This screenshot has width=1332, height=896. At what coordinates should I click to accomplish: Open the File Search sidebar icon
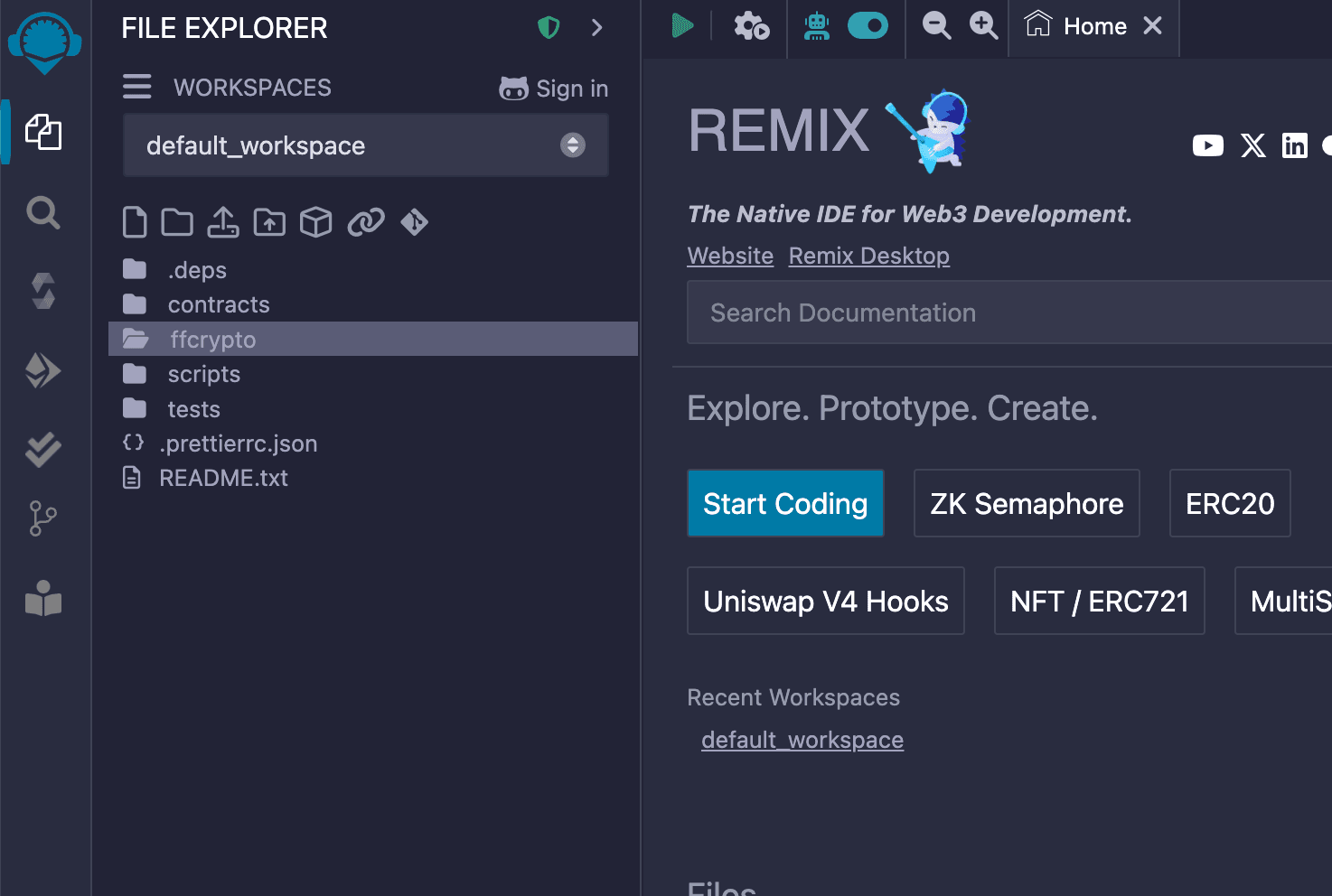point(43,213)
